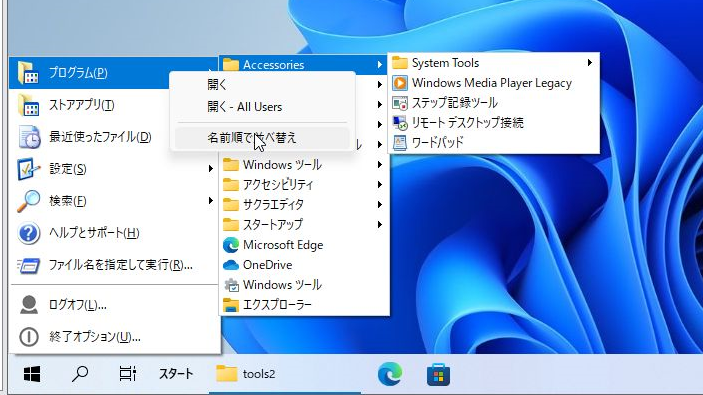Click the Recent Files (最近使ったファイル) clock icon
This screenshot has width=703, height=395.
(x=29, y=137)
